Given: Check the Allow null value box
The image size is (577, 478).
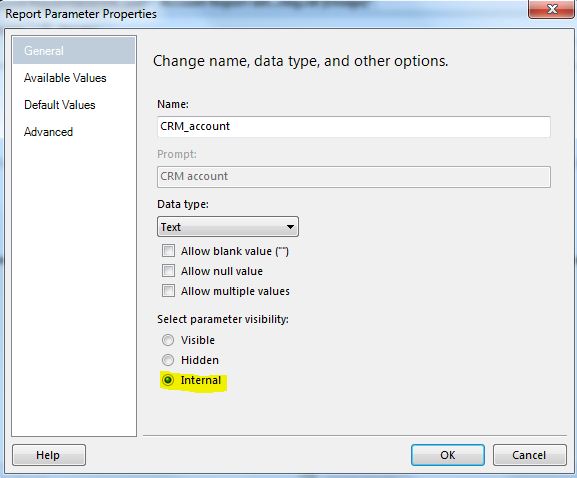Looking at the screenshot, I should [x=169, y=271].
